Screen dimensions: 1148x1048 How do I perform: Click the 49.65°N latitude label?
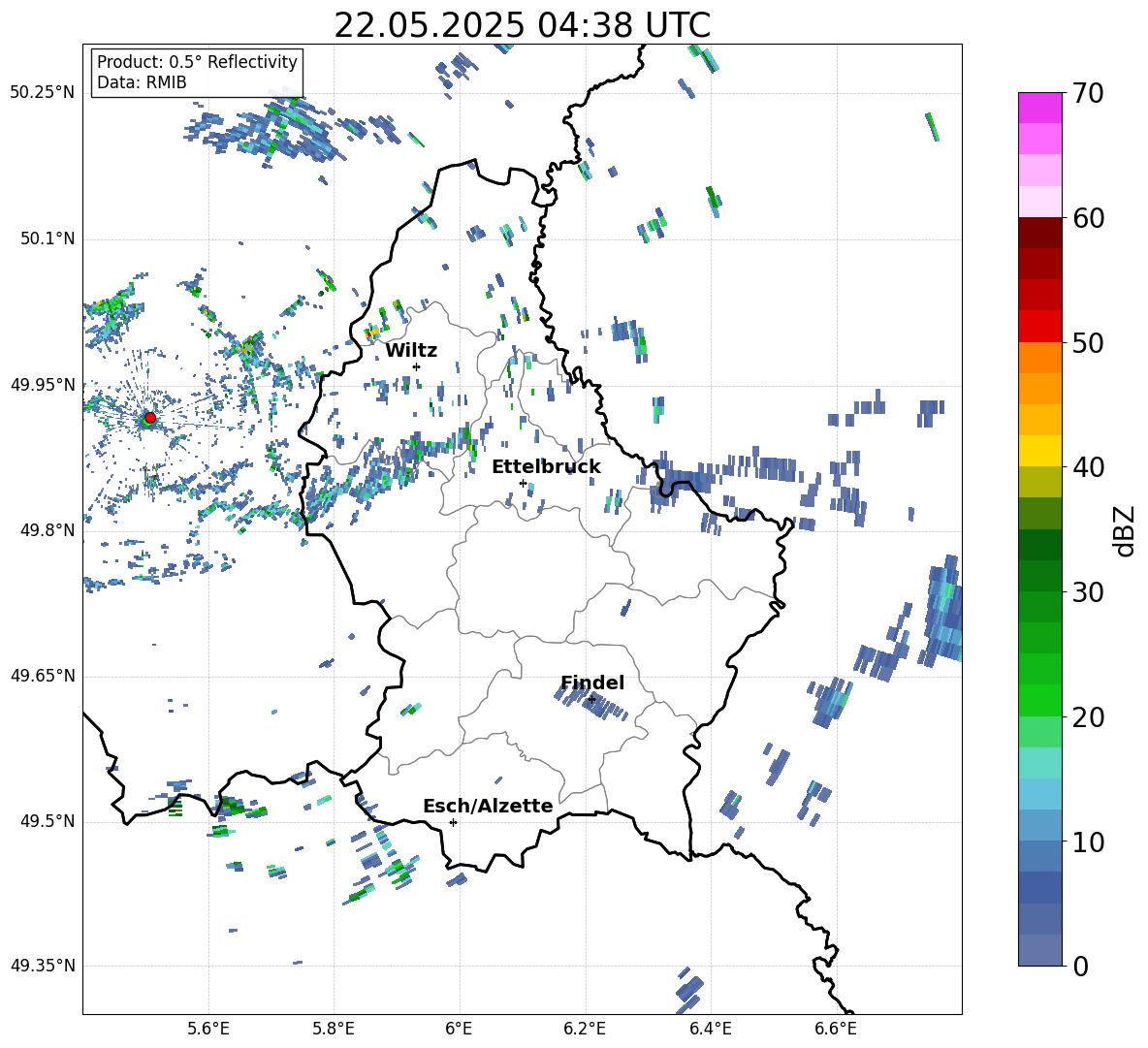coord(43,676)
